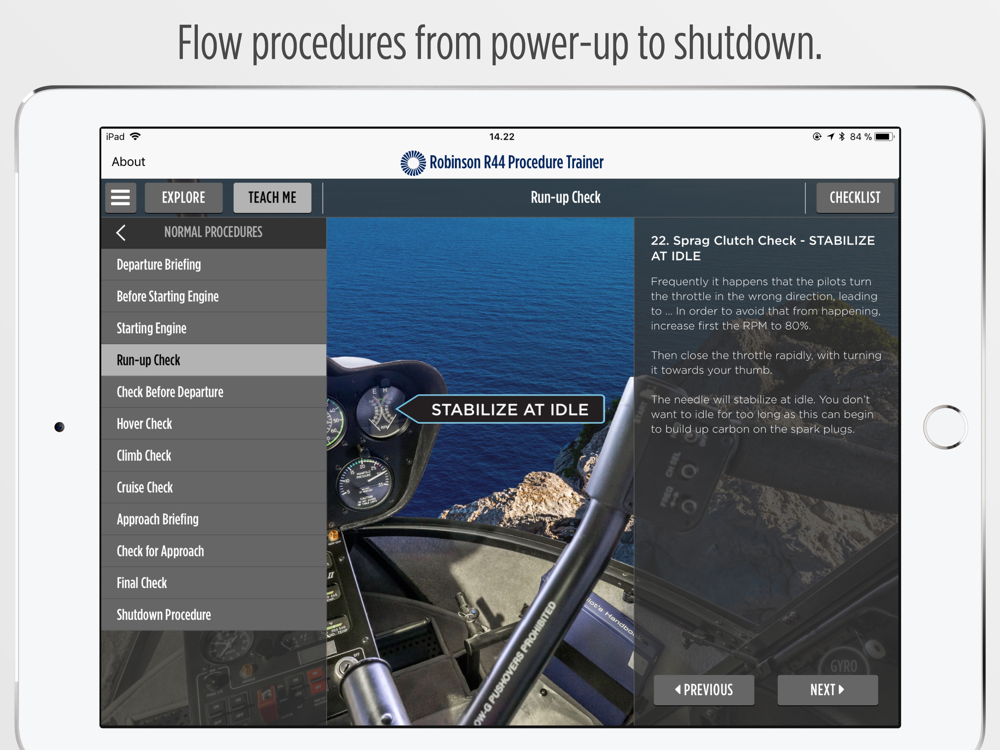
Task: Click the 14.22 clock in status bar
Action: point(502,136)
